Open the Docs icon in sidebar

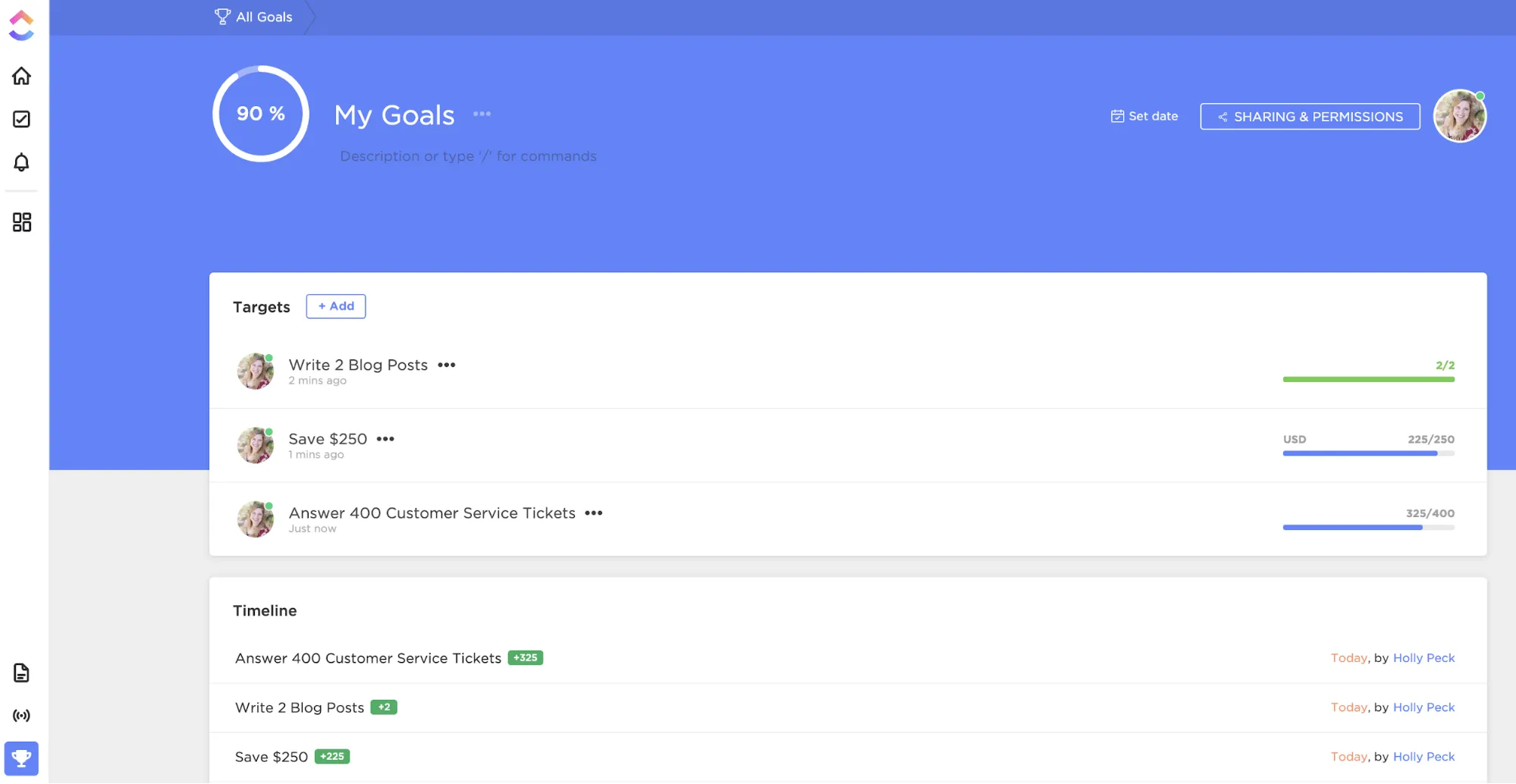[x=21, y=673]
